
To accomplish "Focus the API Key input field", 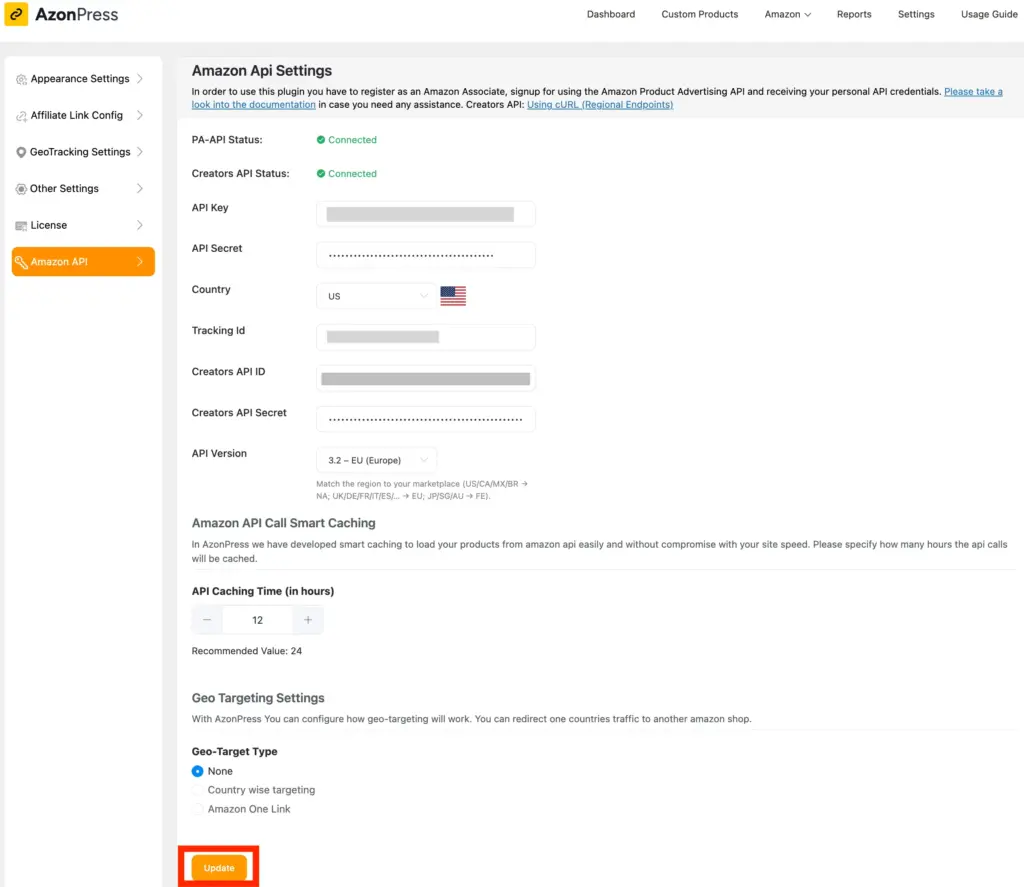I will [426, 214].
